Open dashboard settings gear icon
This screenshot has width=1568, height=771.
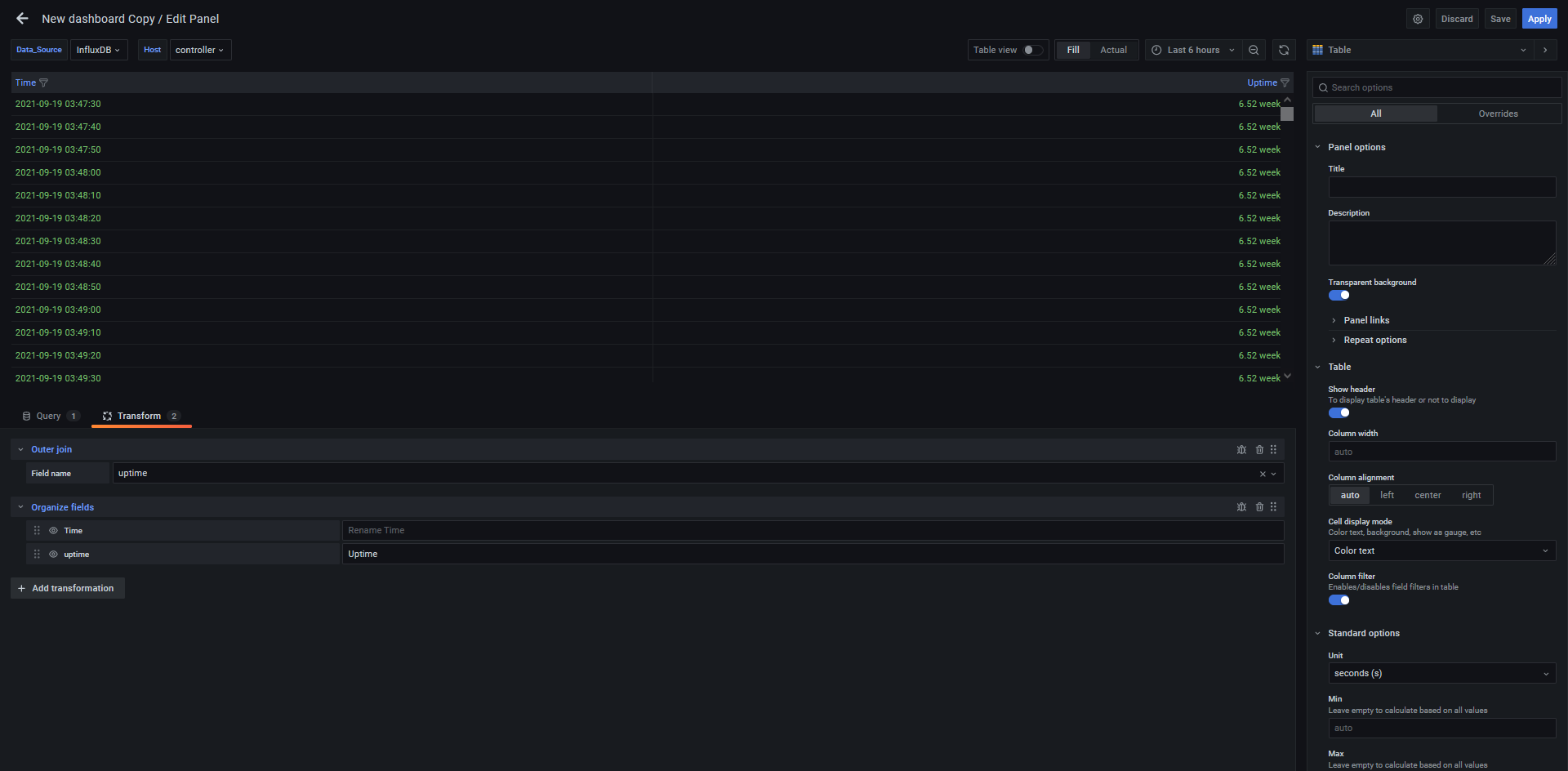tap(1418, 19)
